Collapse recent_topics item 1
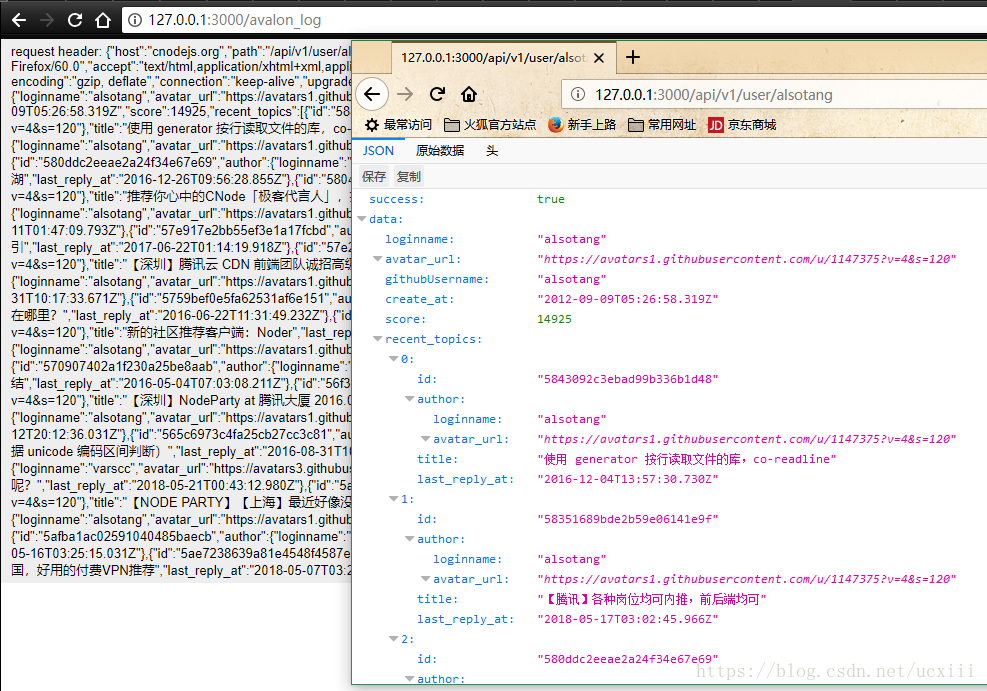The width and height of the screenshot is (987, 691). point(393,499)
